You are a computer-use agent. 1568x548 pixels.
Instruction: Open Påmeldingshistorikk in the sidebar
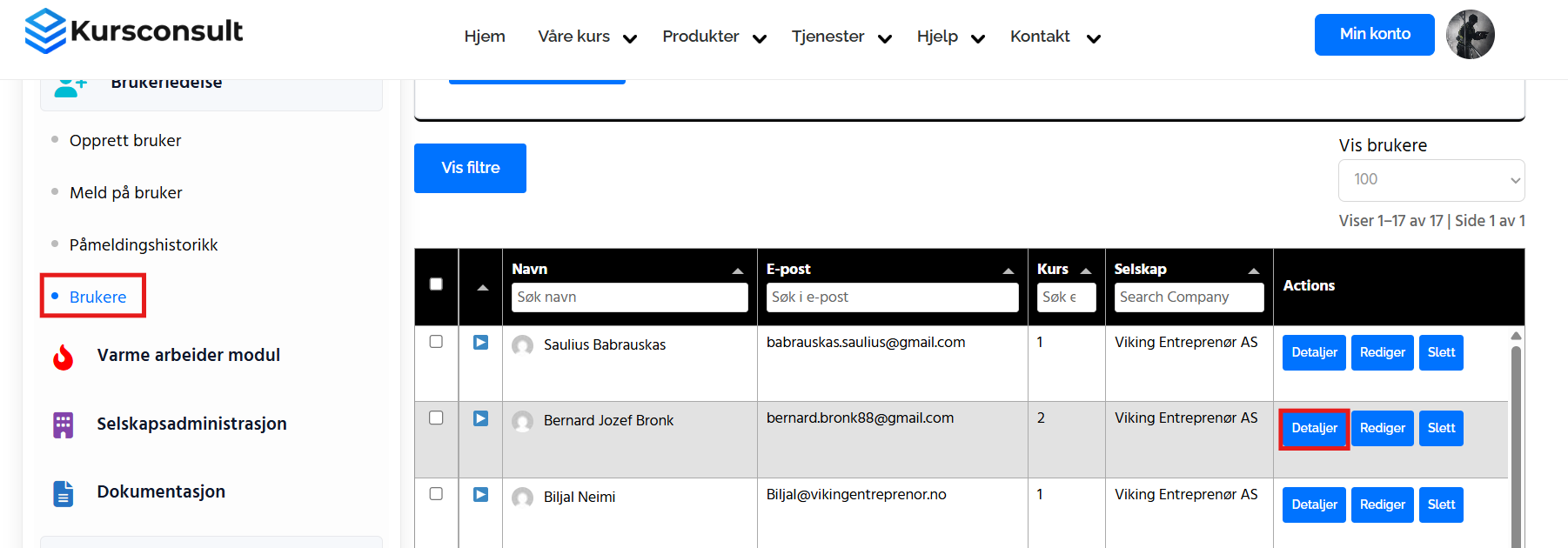144,245
